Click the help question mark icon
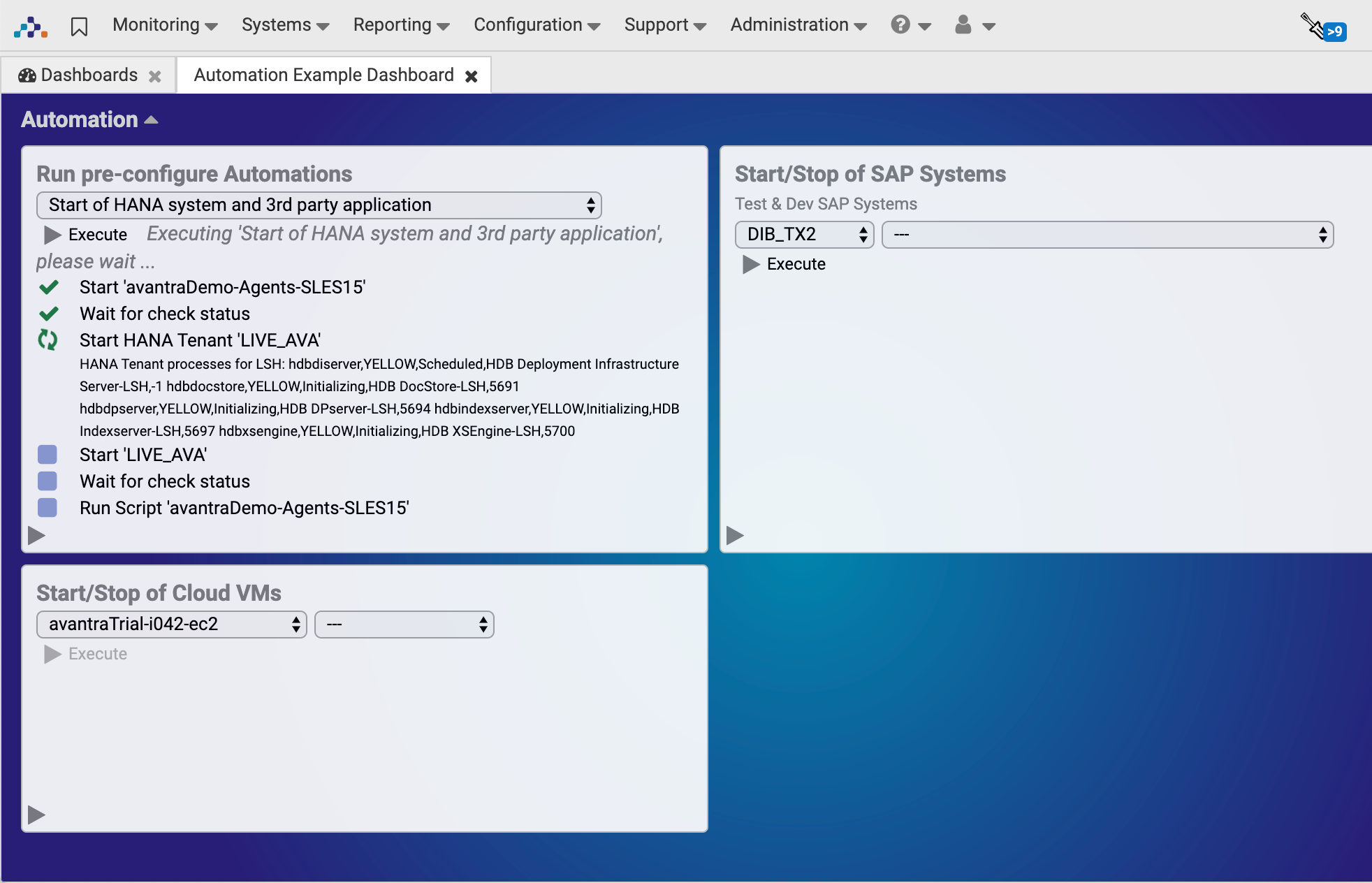Image resolution: width=1372 pixels, height=883 pixels. click(x=900, y=25)
